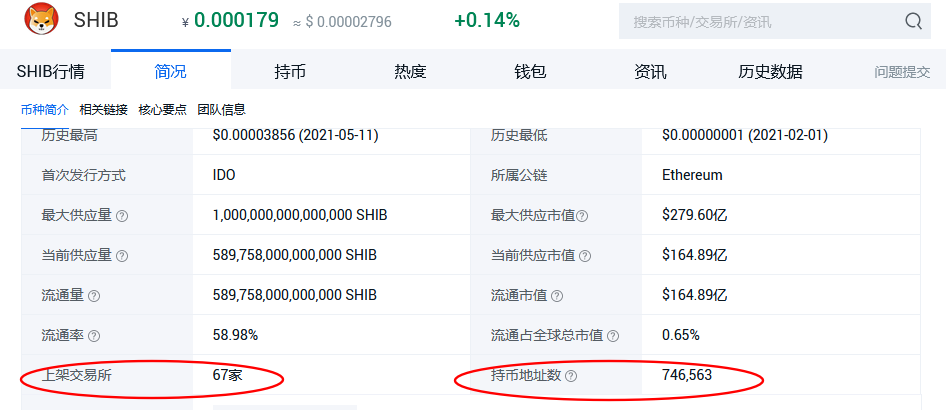The width and height of the screenshot is (946, 410).
Task: Click the 上架交易所 row label
Action: tap(77, 375)
